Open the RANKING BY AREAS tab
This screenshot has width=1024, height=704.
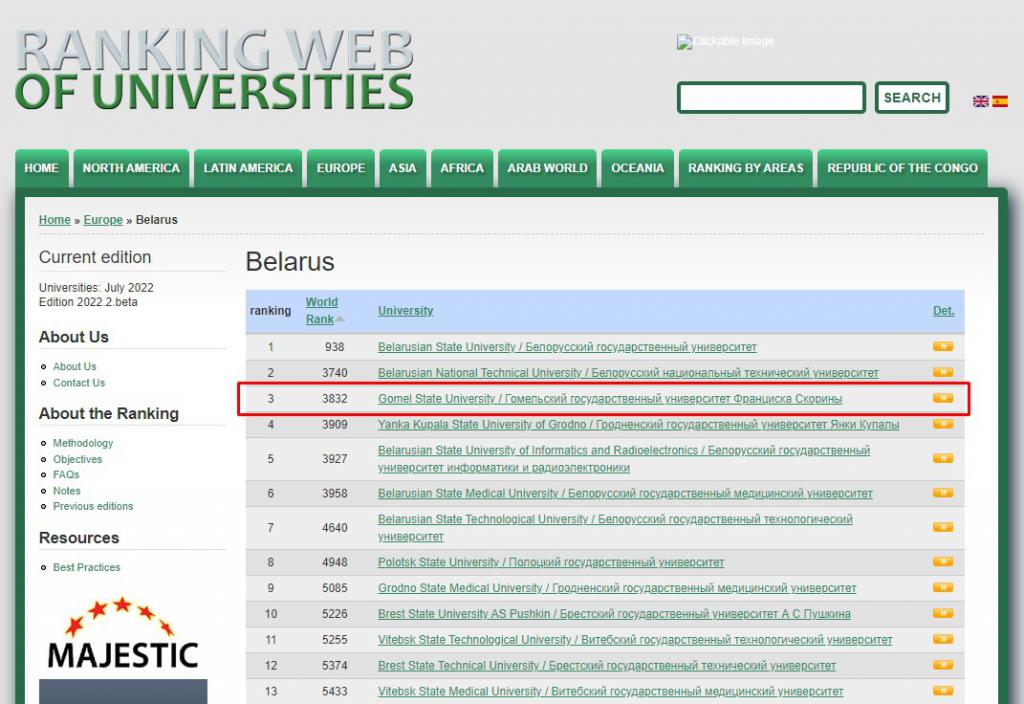click(x=746, y=168)
